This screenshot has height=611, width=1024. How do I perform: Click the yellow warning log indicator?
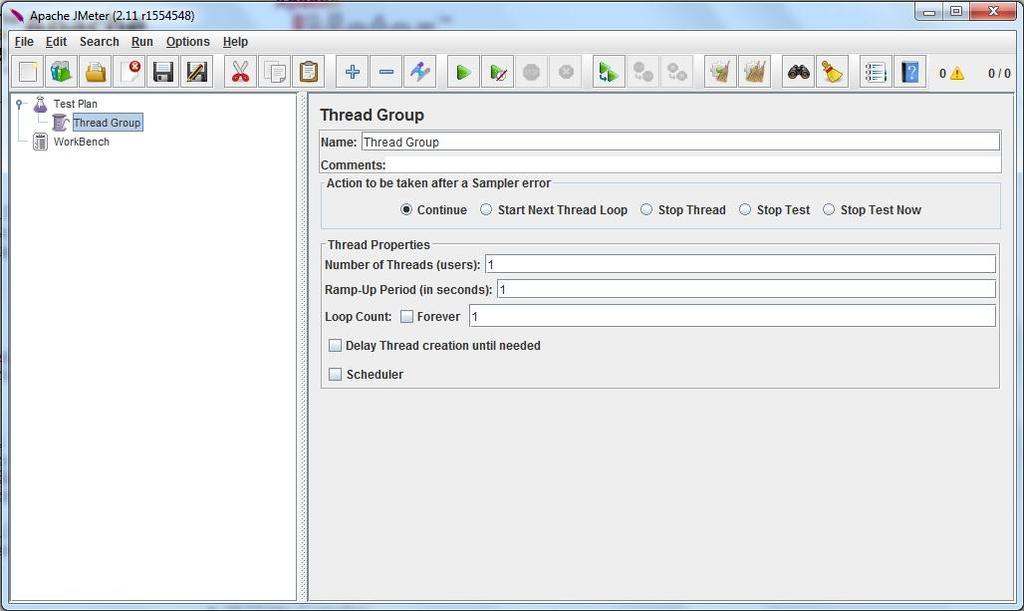[x=957, y=73]
